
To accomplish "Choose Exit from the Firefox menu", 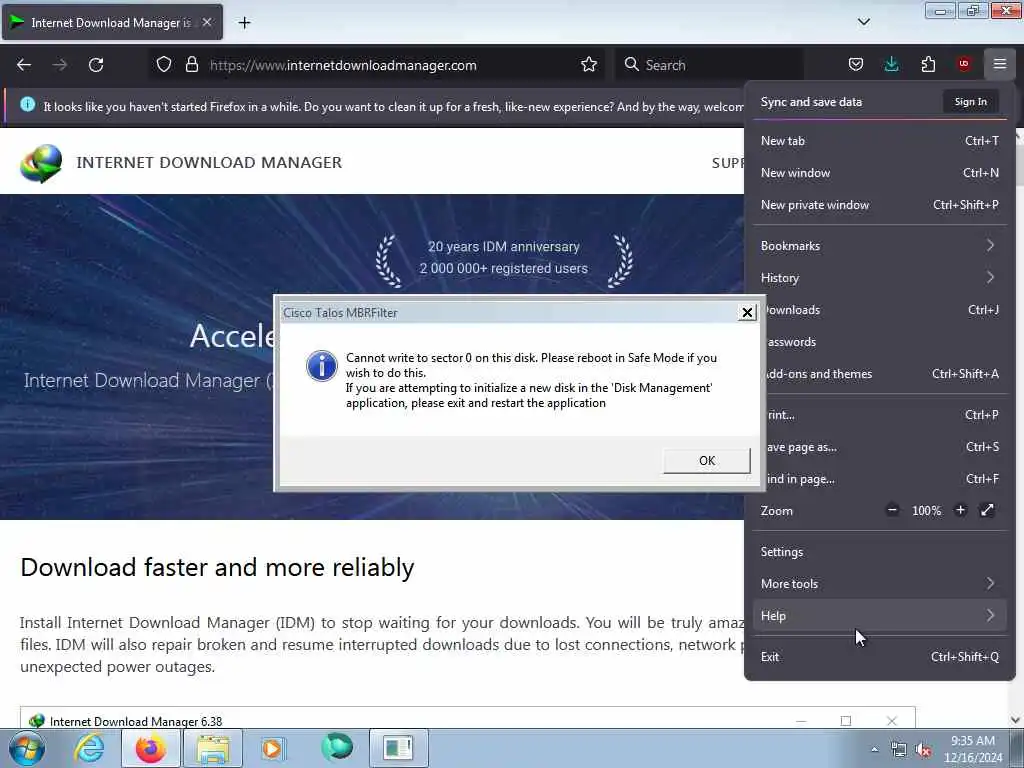I will point(879,657).
